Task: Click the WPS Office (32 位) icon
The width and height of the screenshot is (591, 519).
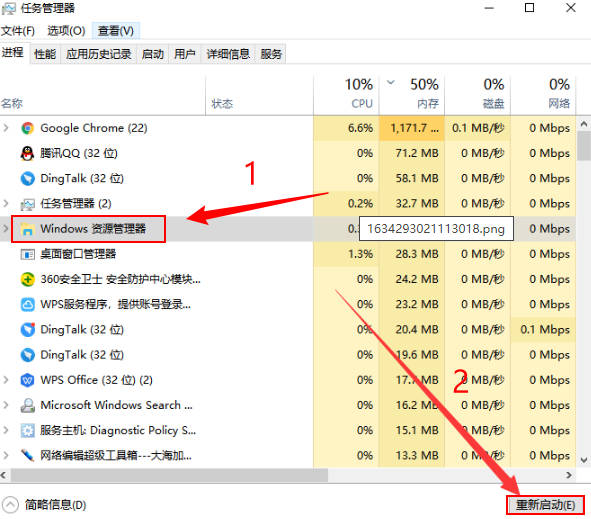Action: pos(27,380)
